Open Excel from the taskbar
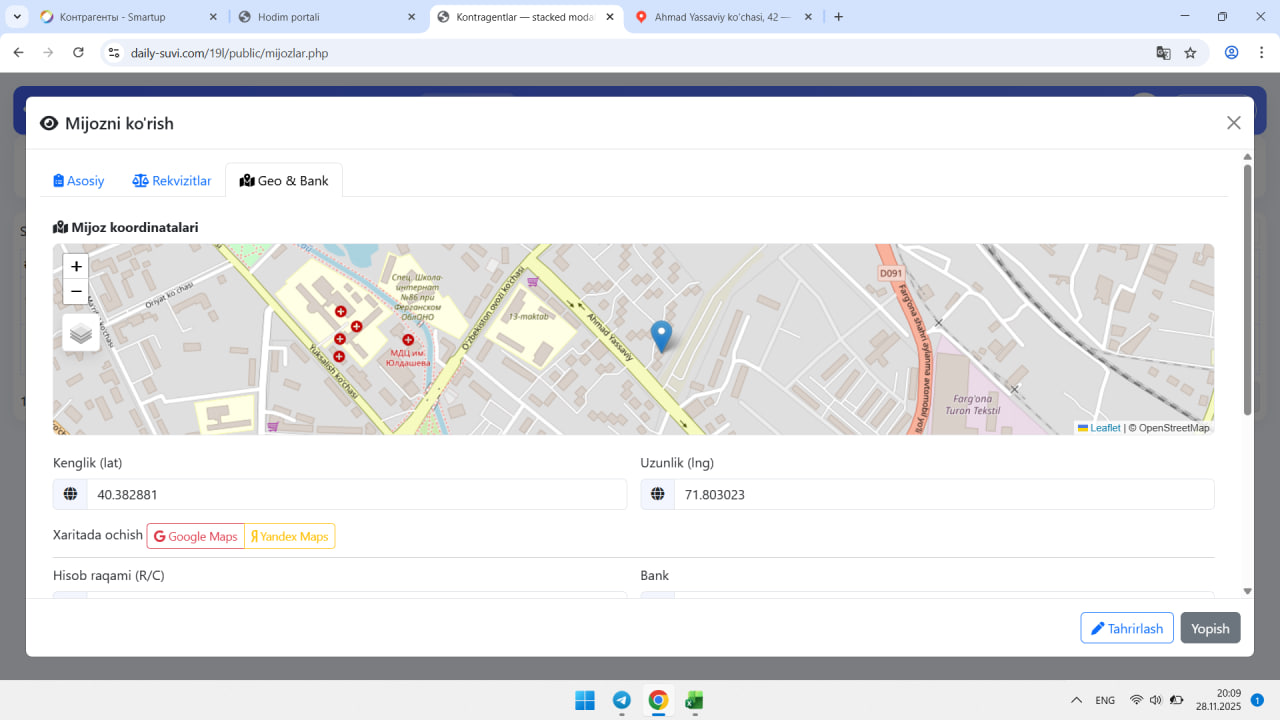The height and width of the screenshot is (720, 1280). [x=694, y=700]
